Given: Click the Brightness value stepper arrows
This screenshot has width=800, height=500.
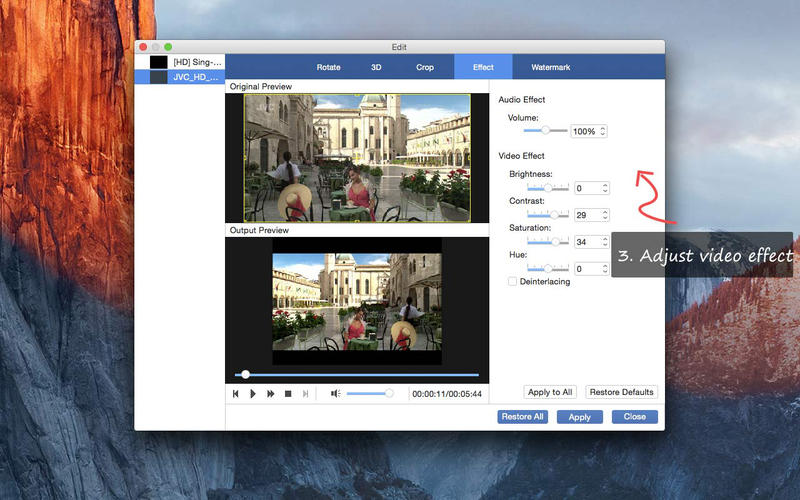Looking at the screenshot, I should tap(605, 188).
